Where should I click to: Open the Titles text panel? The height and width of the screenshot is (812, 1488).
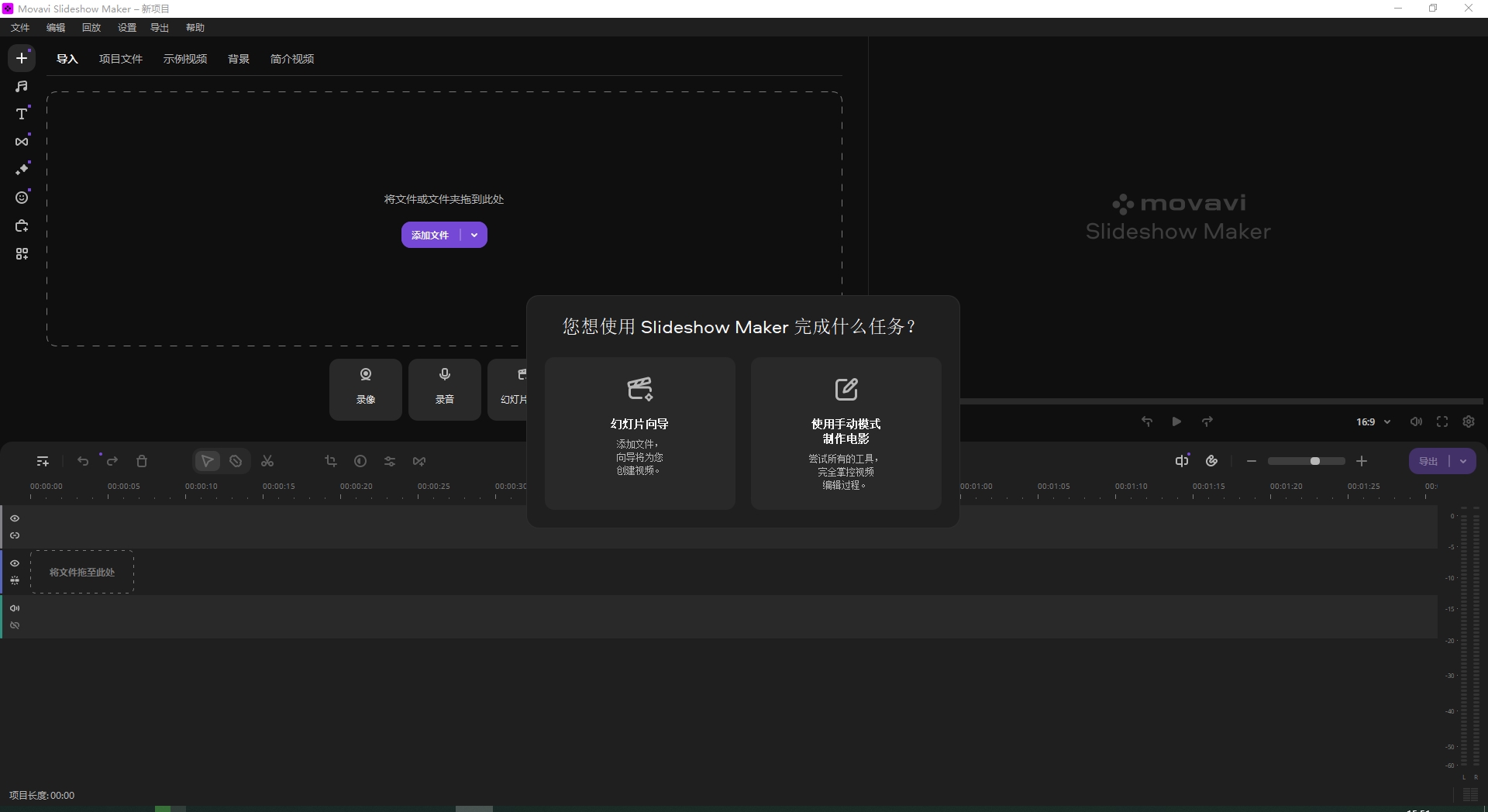pos(22,114)
